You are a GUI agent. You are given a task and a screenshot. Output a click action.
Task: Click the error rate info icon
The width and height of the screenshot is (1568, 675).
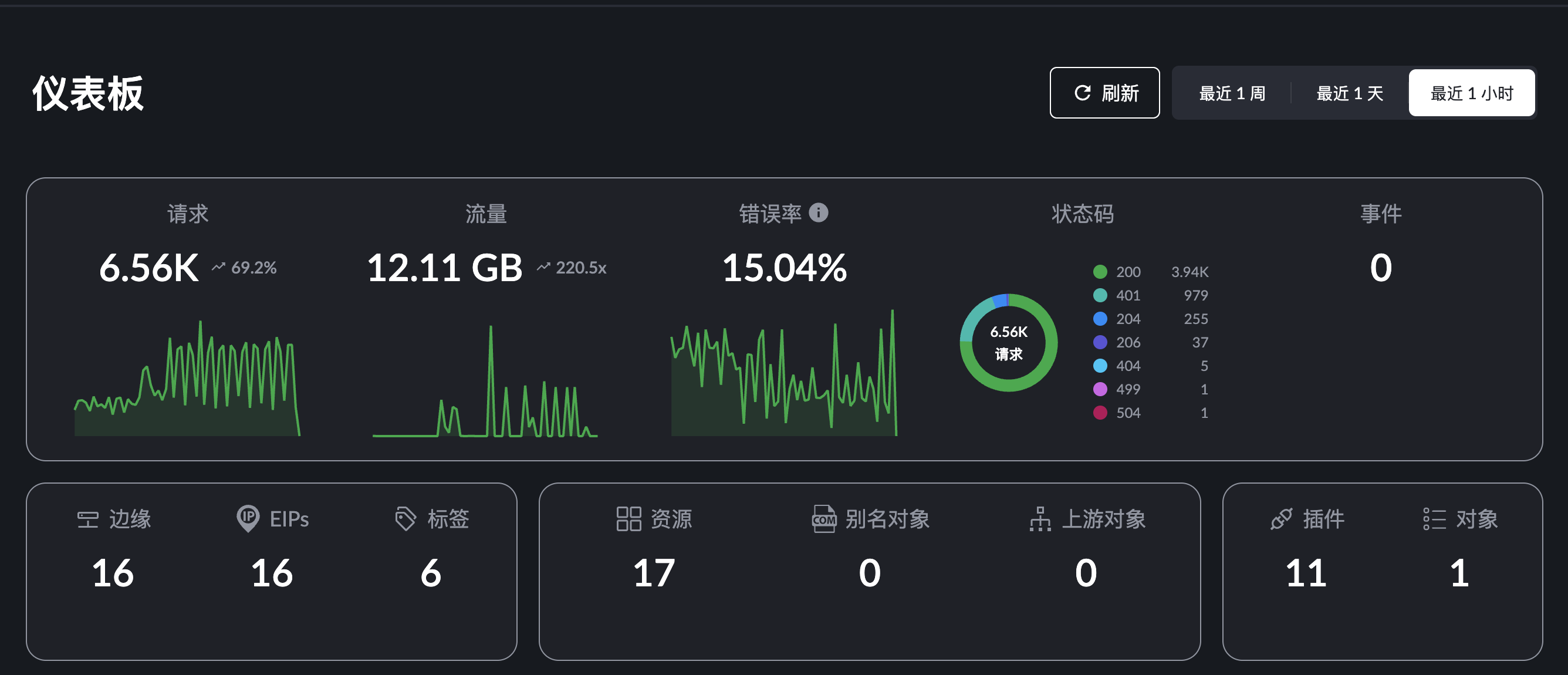(818, 213)
